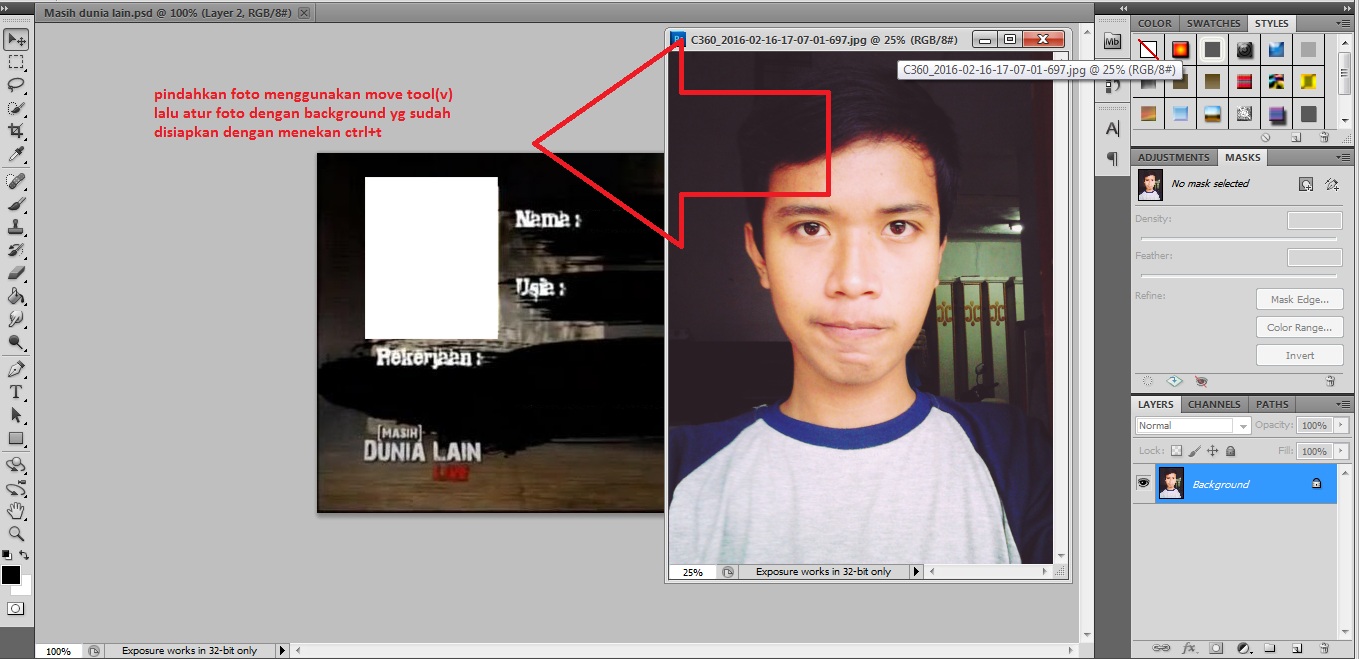The height and width of the screenshot is (659, 1359).
Task: Click the Background layer thumbnail
Action: (1171, 483)
